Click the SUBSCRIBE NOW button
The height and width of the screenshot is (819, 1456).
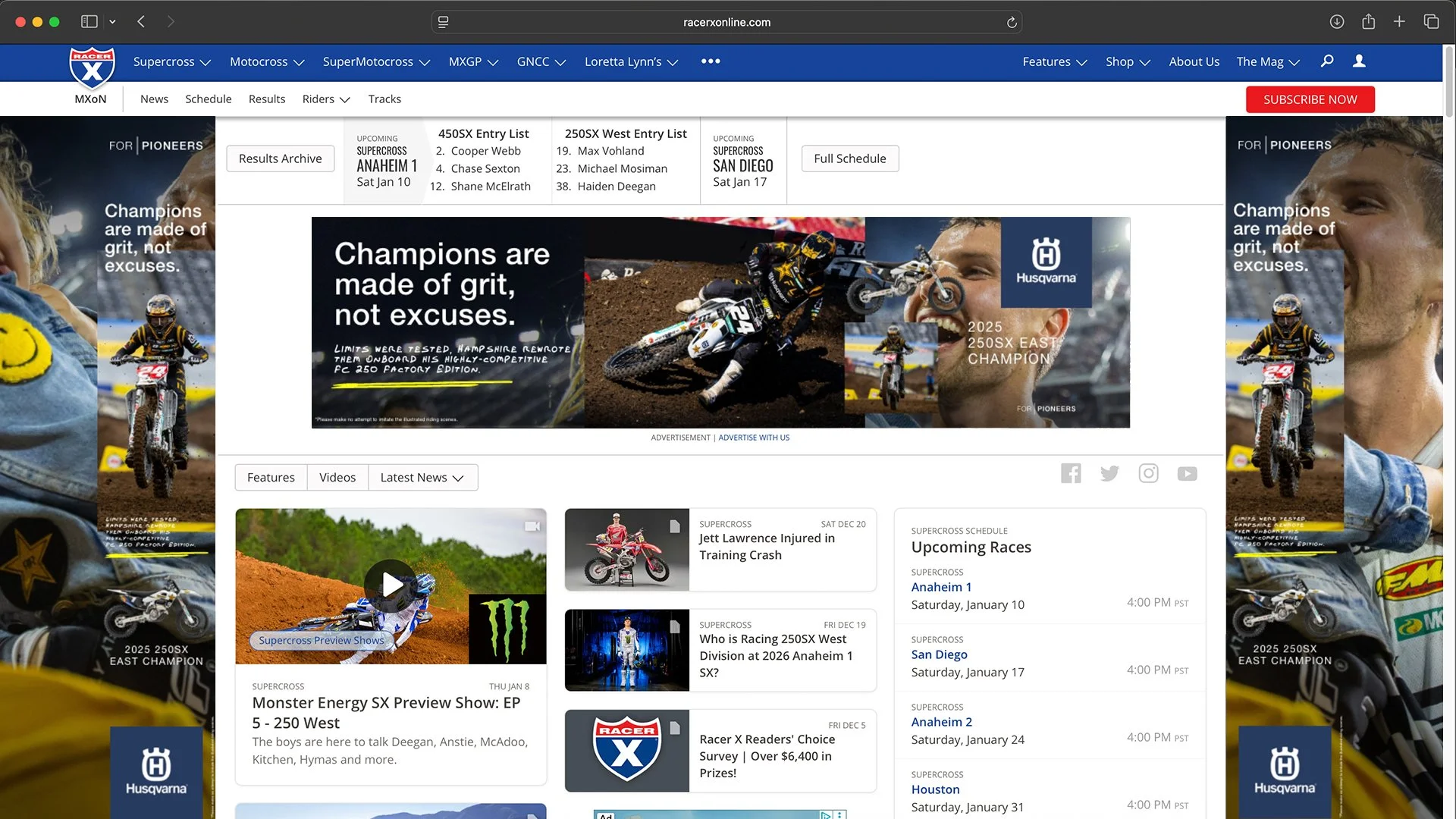point(1310,99)
